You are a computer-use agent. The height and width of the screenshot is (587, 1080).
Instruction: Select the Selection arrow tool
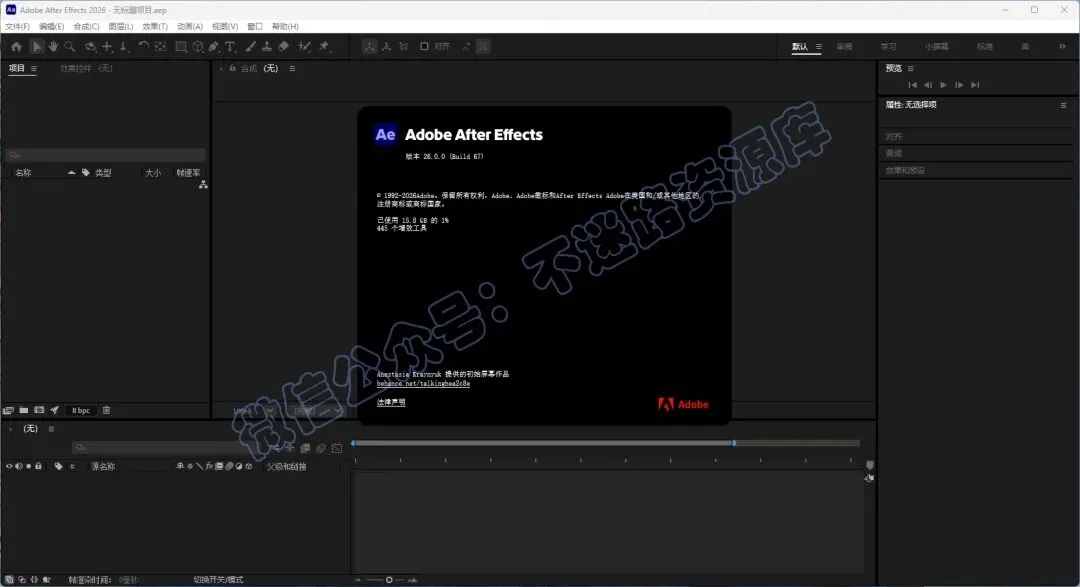37,46
